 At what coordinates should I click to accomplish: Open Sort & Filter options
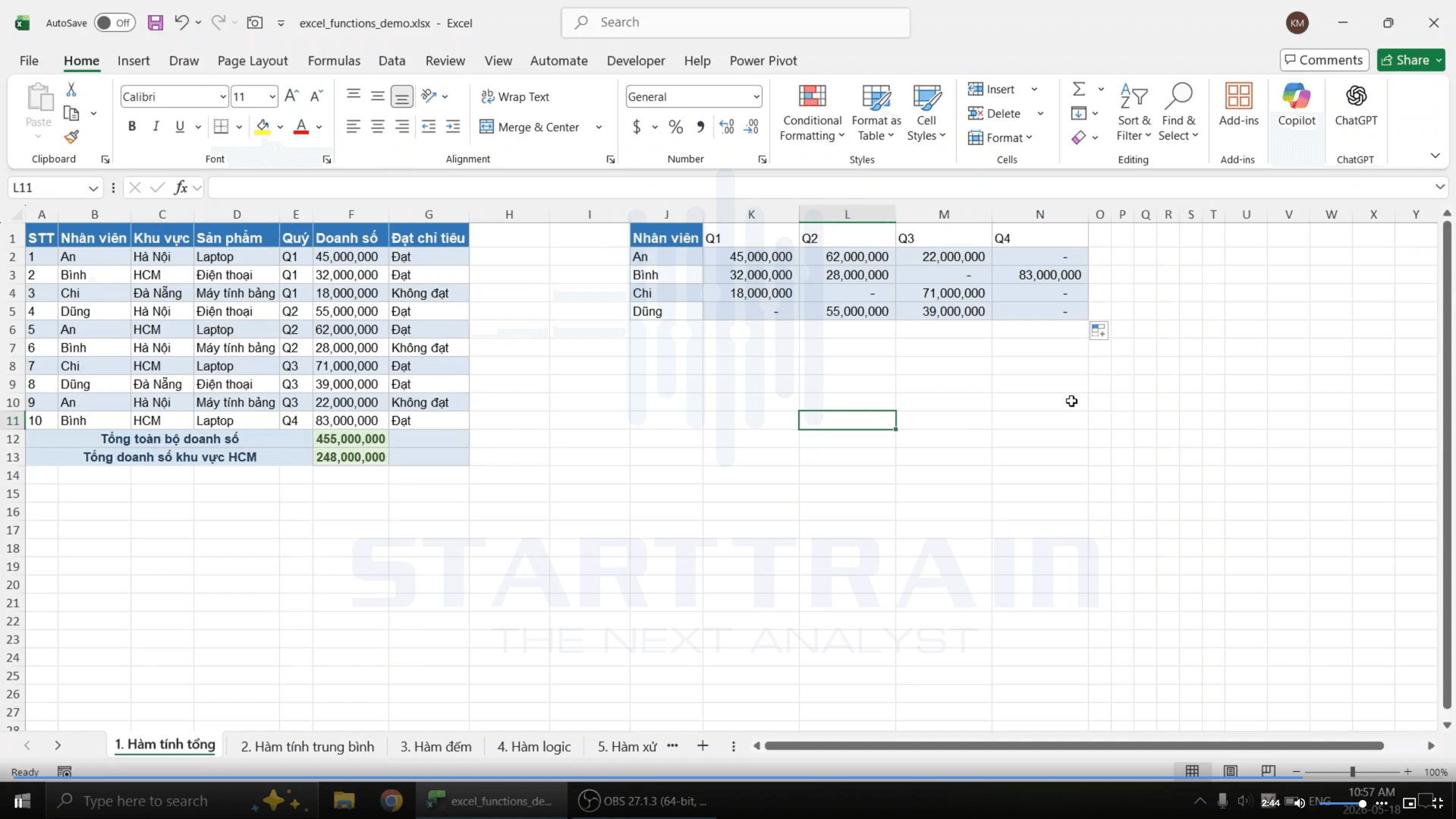[x=1134, y=112]
